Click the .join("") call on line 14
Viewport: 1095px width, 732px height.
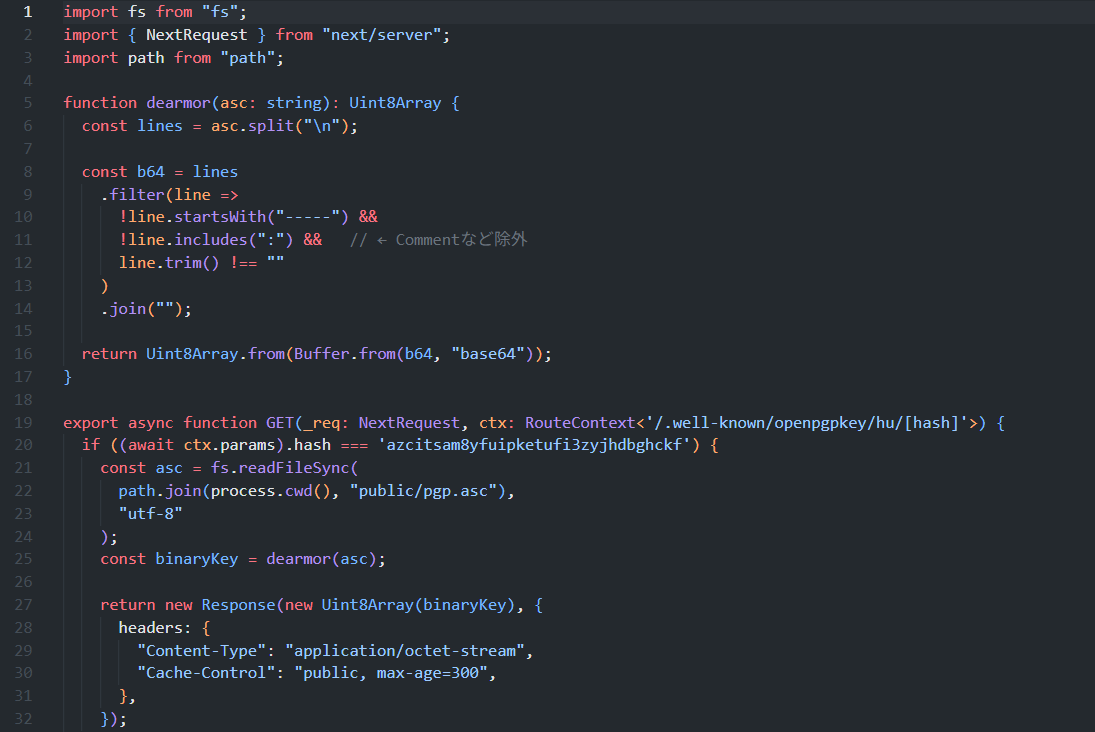tap(146, 309)
